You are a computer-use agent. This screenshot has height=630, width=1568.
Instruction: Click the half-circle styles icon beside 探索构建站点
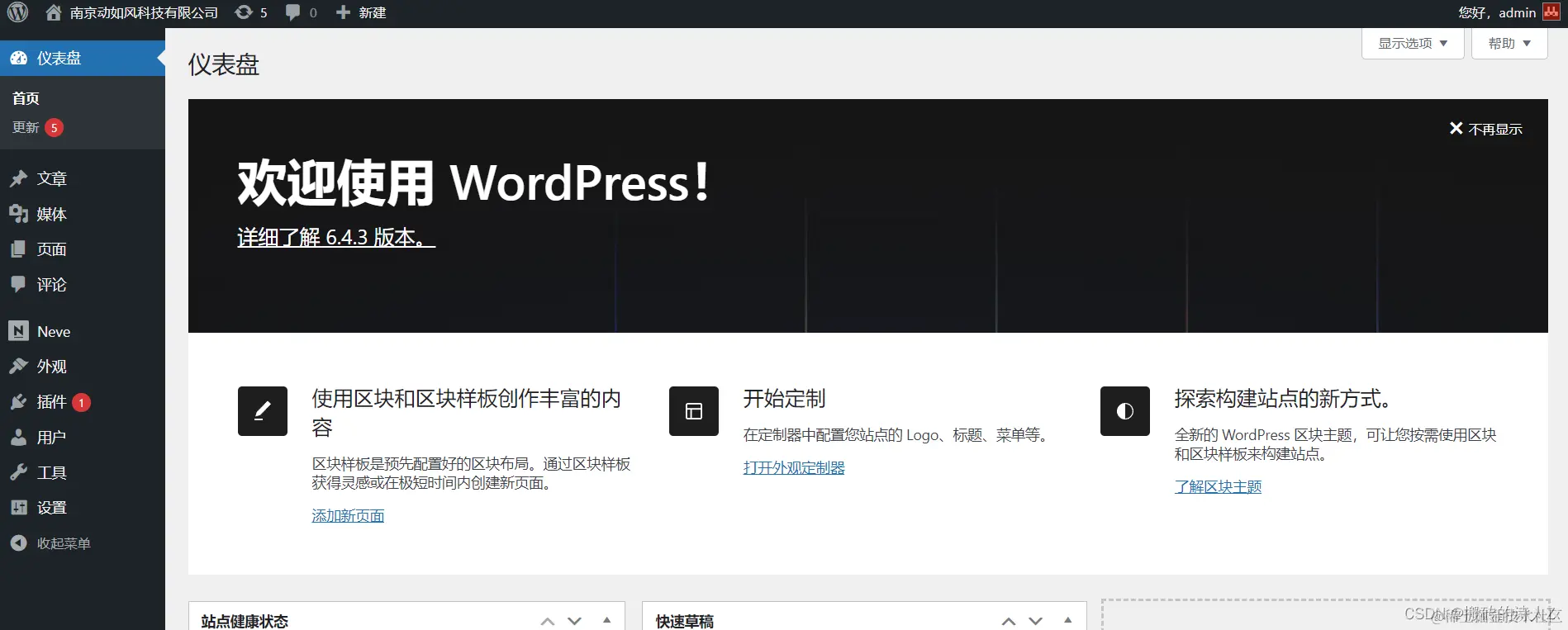coord(1125,411)
